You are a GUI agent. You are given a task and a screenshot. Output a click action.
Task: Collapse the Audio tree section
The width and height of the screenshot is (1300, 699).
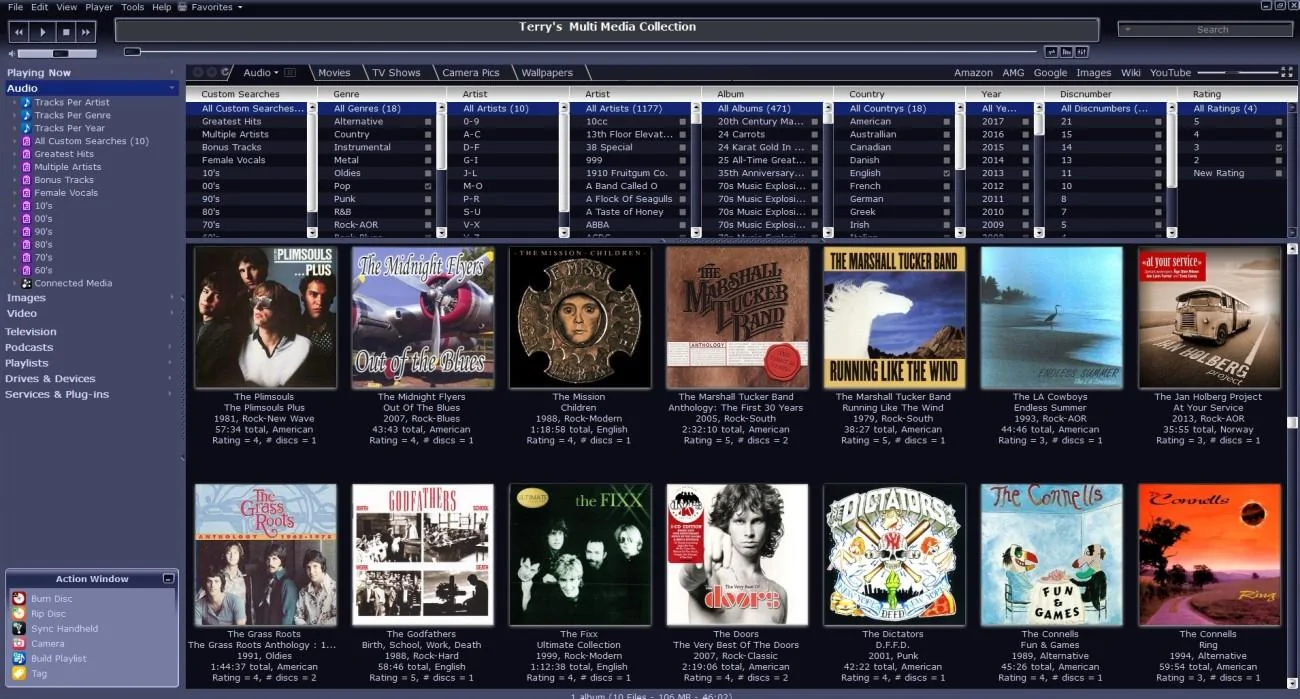point(172,88)
